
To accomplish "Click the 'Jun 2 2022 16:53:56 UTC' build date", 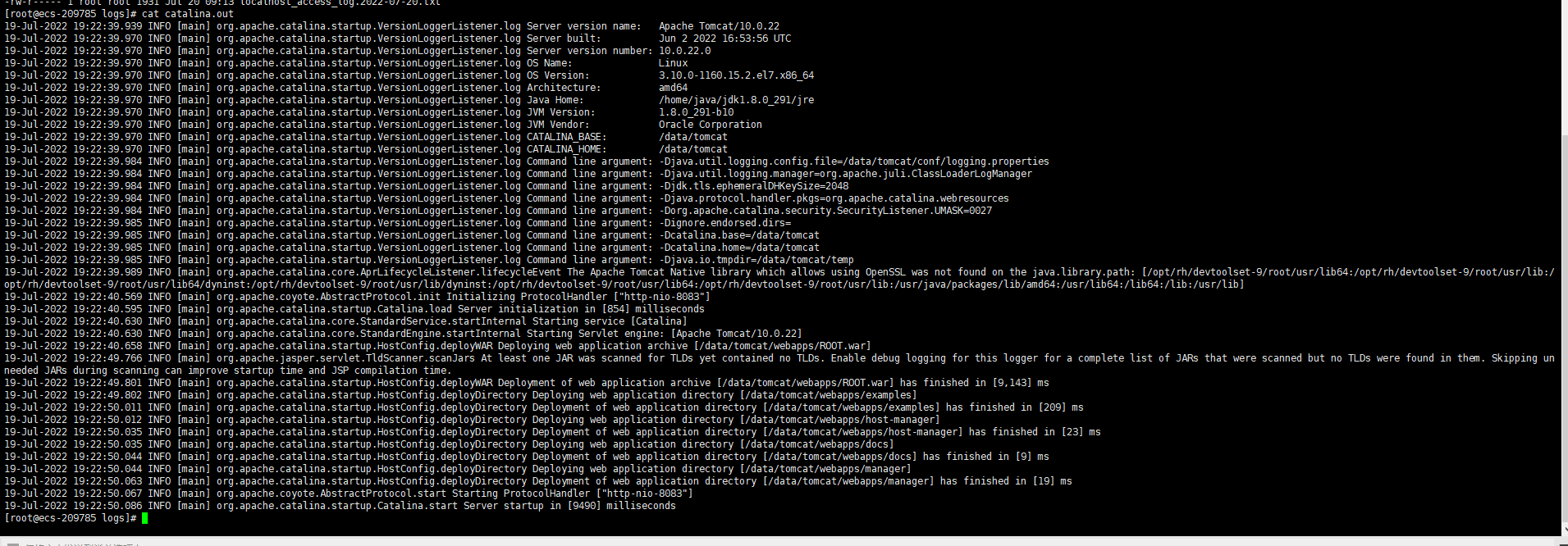I will [x=725, y=39].
